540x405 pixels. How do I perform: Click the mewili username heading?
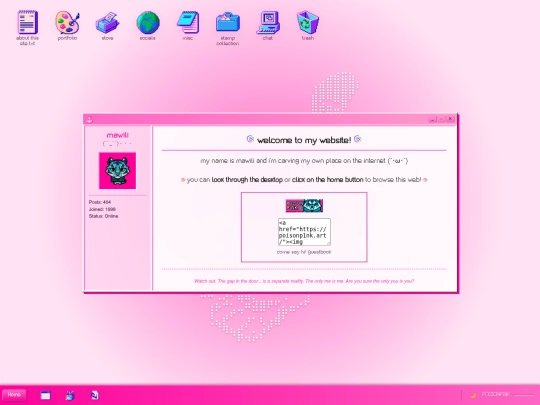[117, 135]
